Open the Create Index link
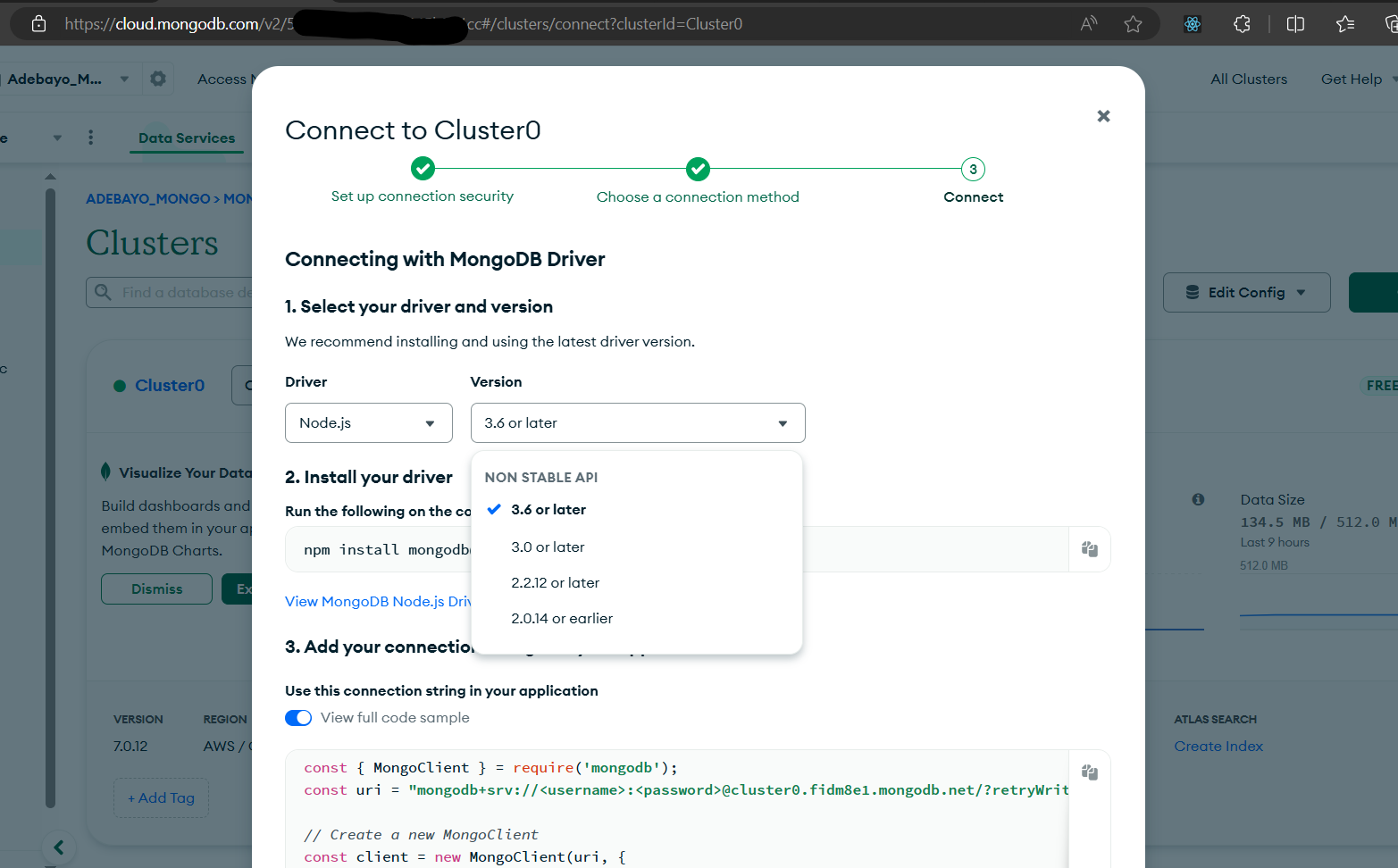Image resolution: width=1398 pixels, height=868 pixels. pos(1218,747)
